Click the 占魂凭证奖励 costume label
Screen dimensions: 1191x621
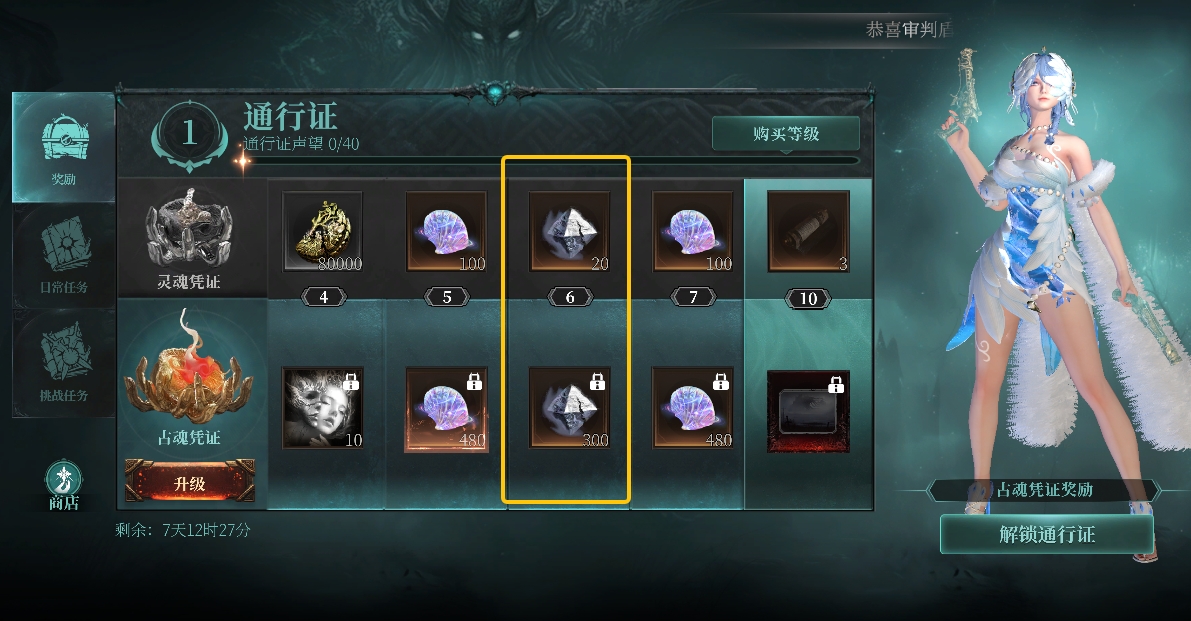click(1045, 490)
